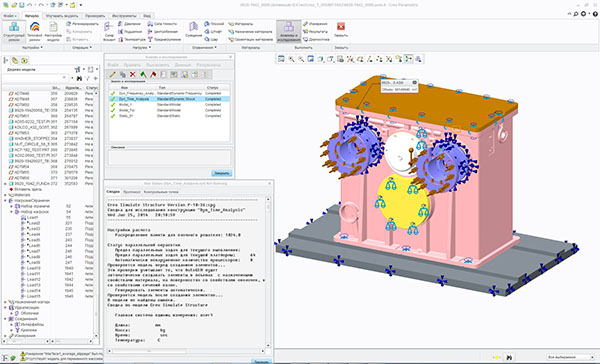
Task: Click the binoculars search icon in model tree
Action: [79, 78]
